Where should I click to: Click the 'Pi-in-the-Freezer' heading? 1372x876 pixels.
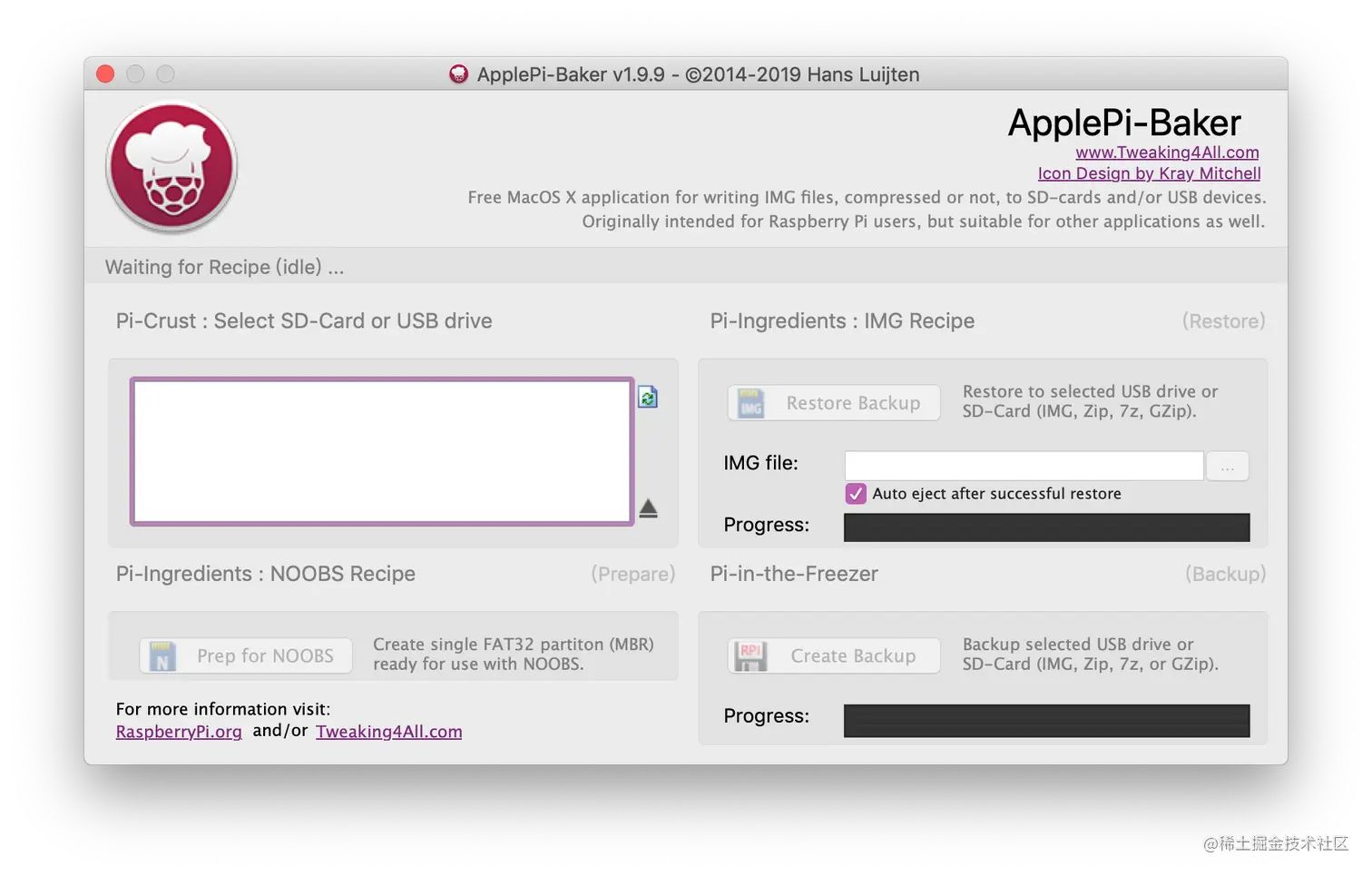[x=794, y=574]
